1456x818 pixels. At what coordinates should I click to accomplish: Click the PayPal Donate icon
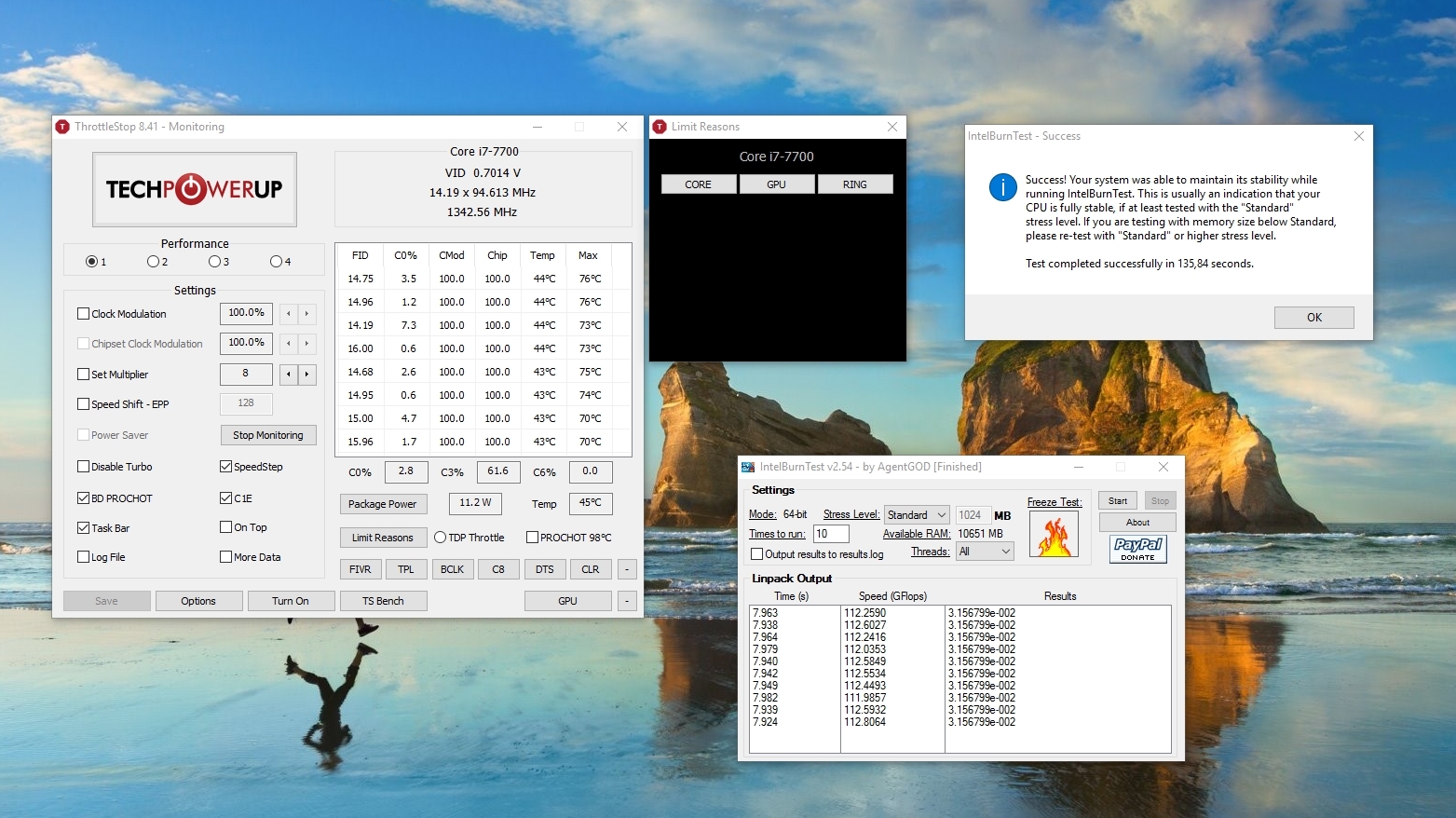click(1137, 549)
